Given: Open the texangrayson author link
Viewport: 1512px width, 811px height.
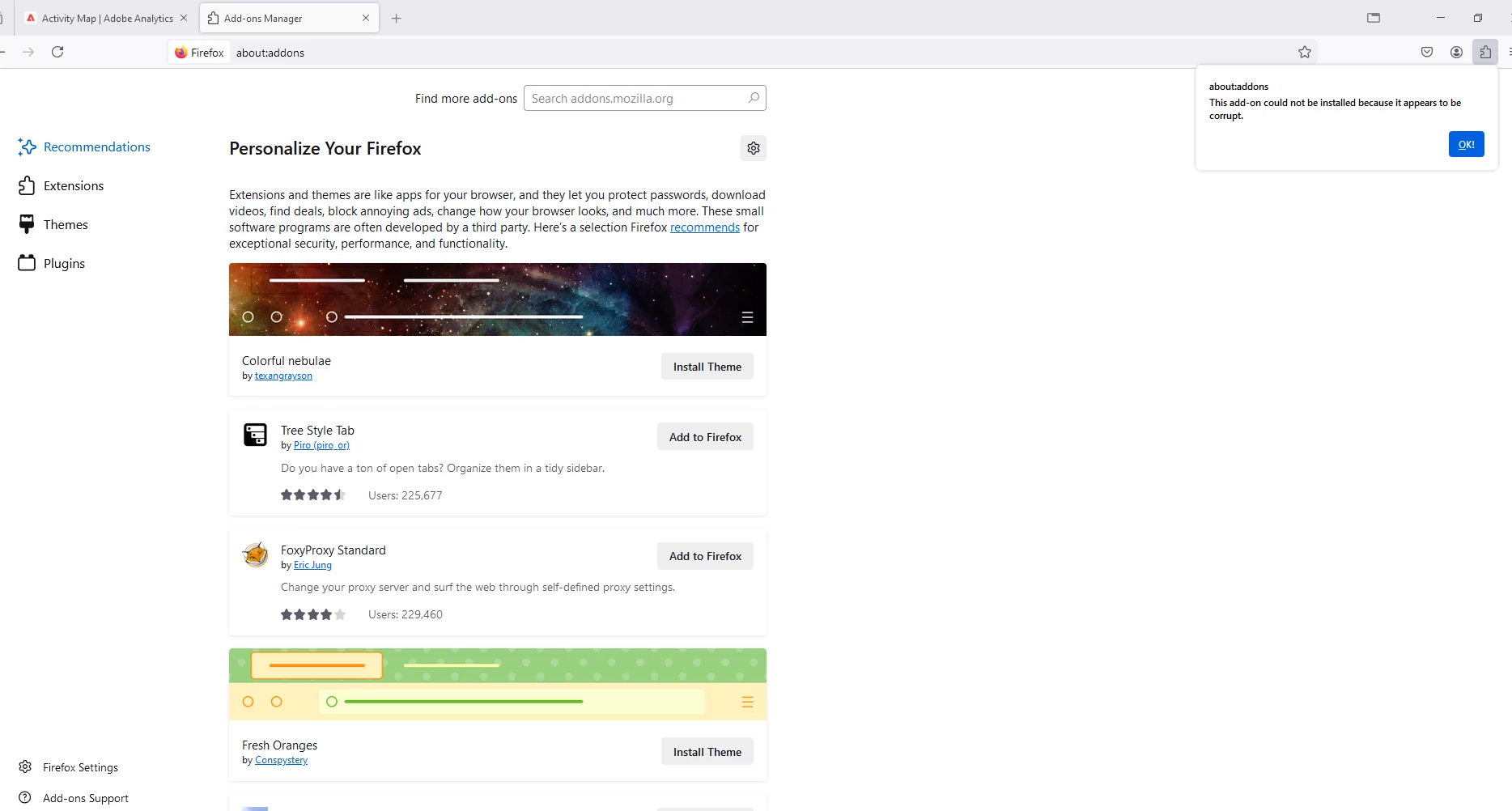Looking at the screenshot, I should pyautogui.click(x=283, y=376).
